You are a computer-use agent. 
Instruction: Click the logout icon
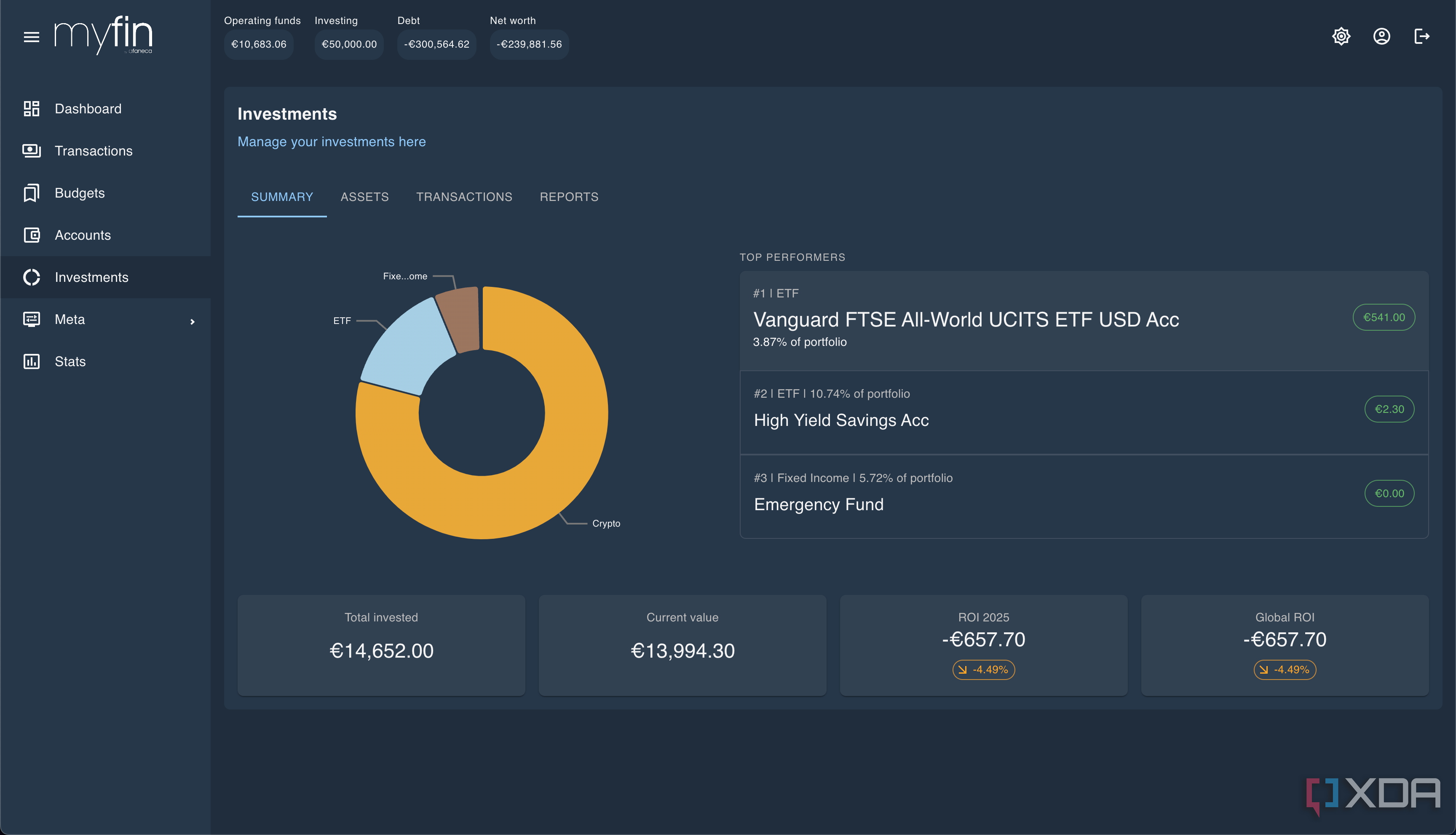[1421, 36]
